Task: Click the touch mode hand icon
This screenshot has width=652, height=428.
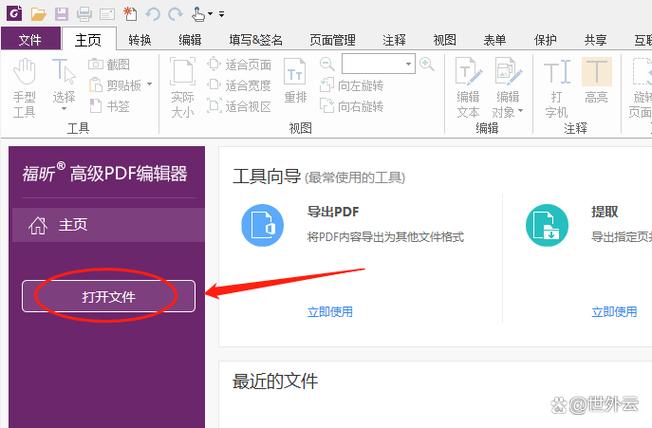Action: [x=198, y=14]
